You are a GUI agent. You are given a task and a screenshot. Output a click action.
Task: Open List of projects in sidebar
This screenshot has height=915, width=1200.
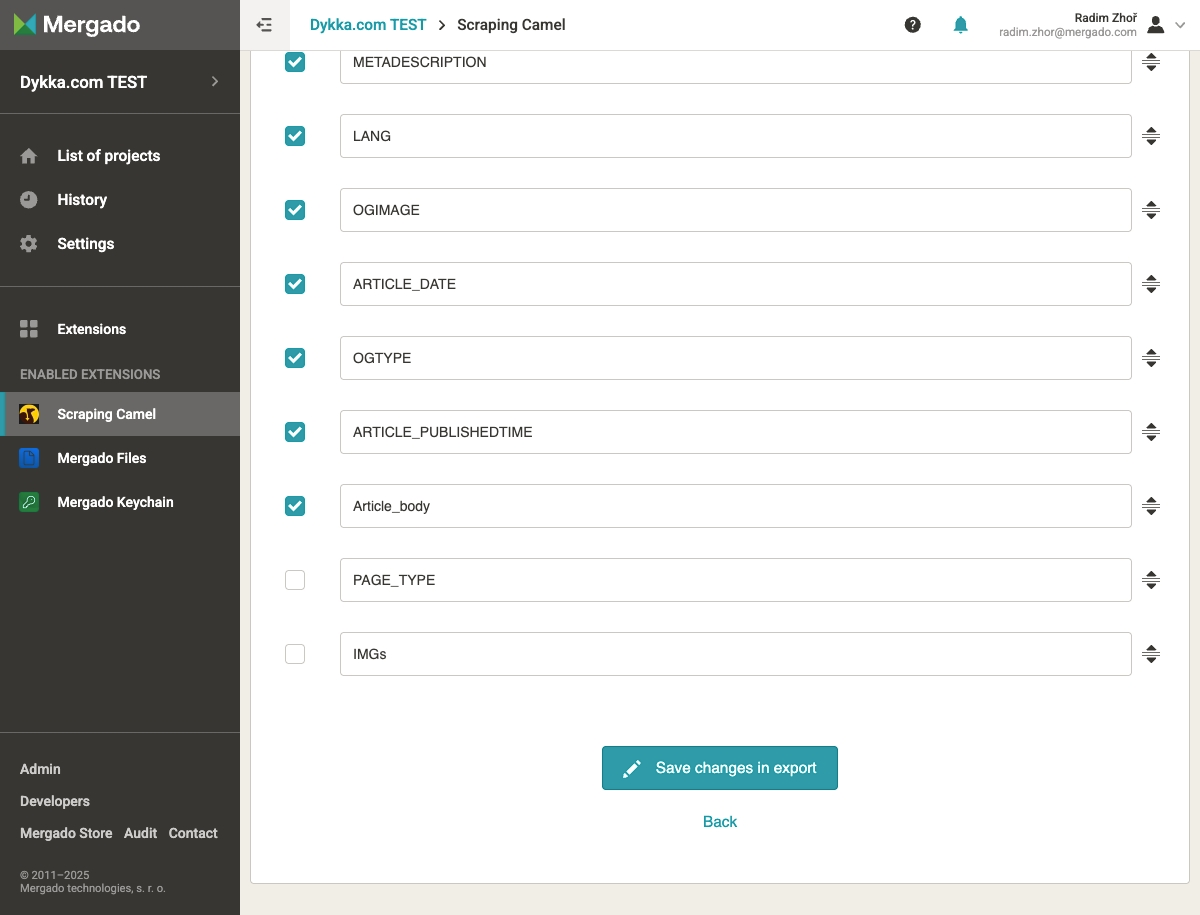(108, 156)
